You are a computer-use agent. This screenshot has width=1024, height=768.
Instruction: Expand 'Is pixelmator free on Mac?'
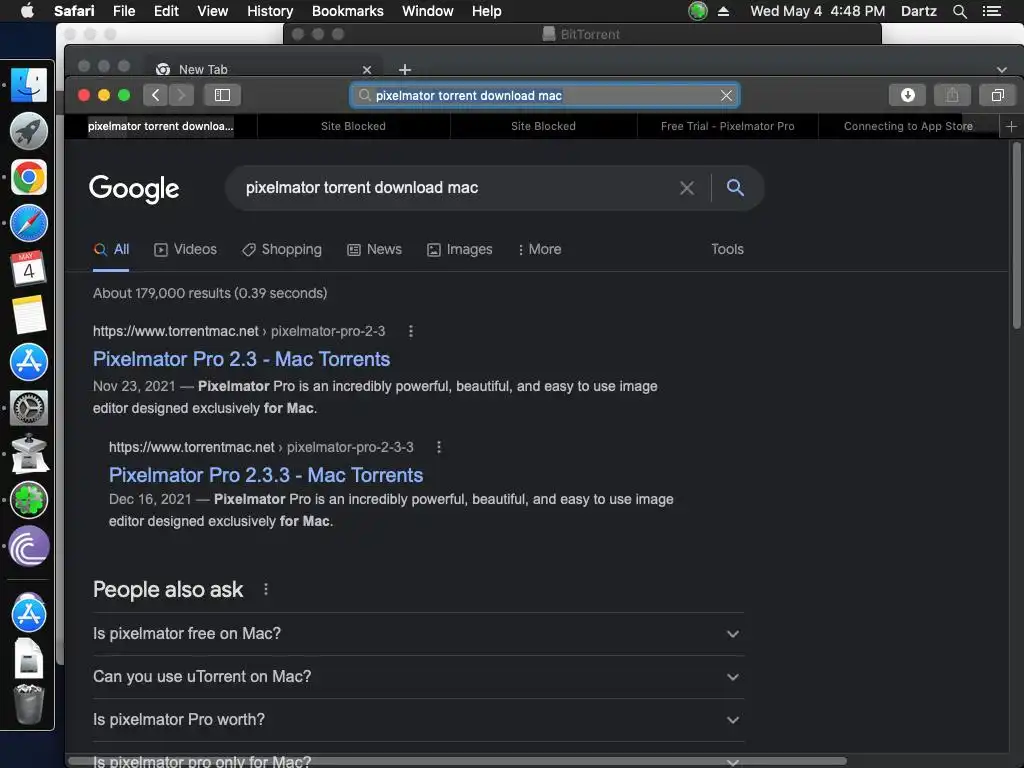click(x=418, y=633)
